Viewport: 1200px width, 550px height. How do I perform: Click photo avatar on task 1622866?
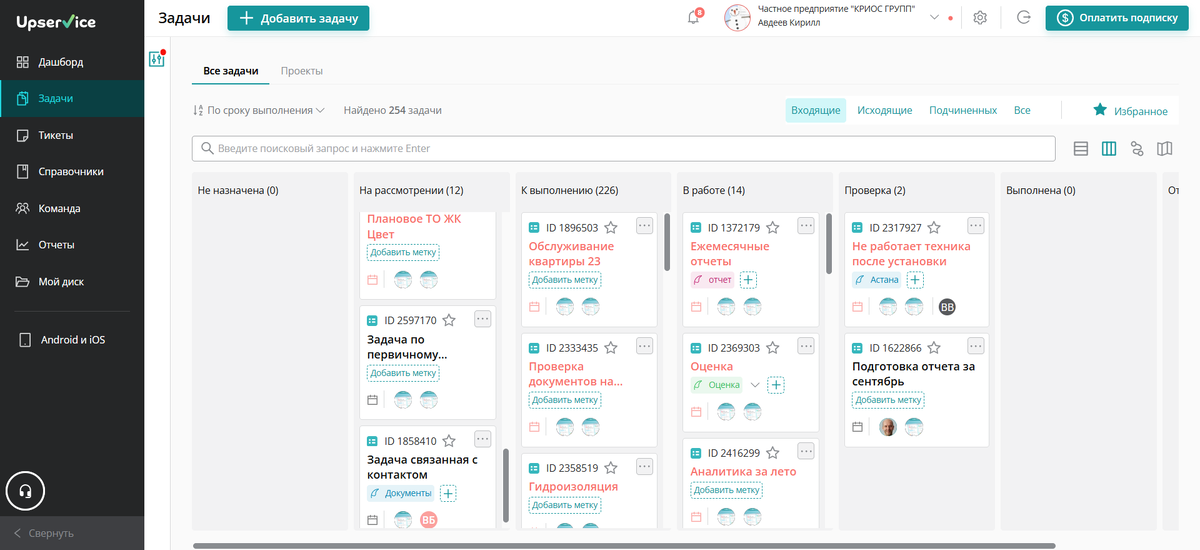(x=888, y=427)
